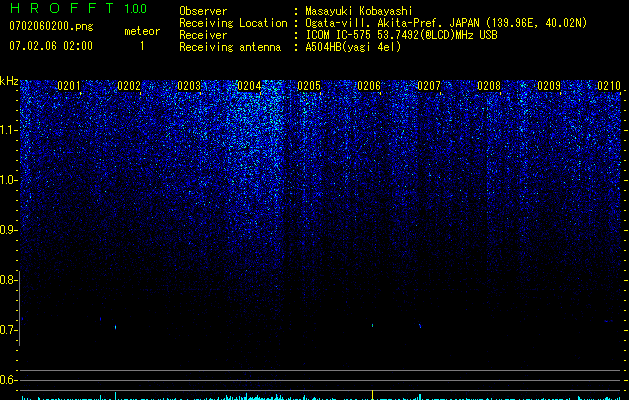Click the 0203 time marker

(x=189, y=86)
